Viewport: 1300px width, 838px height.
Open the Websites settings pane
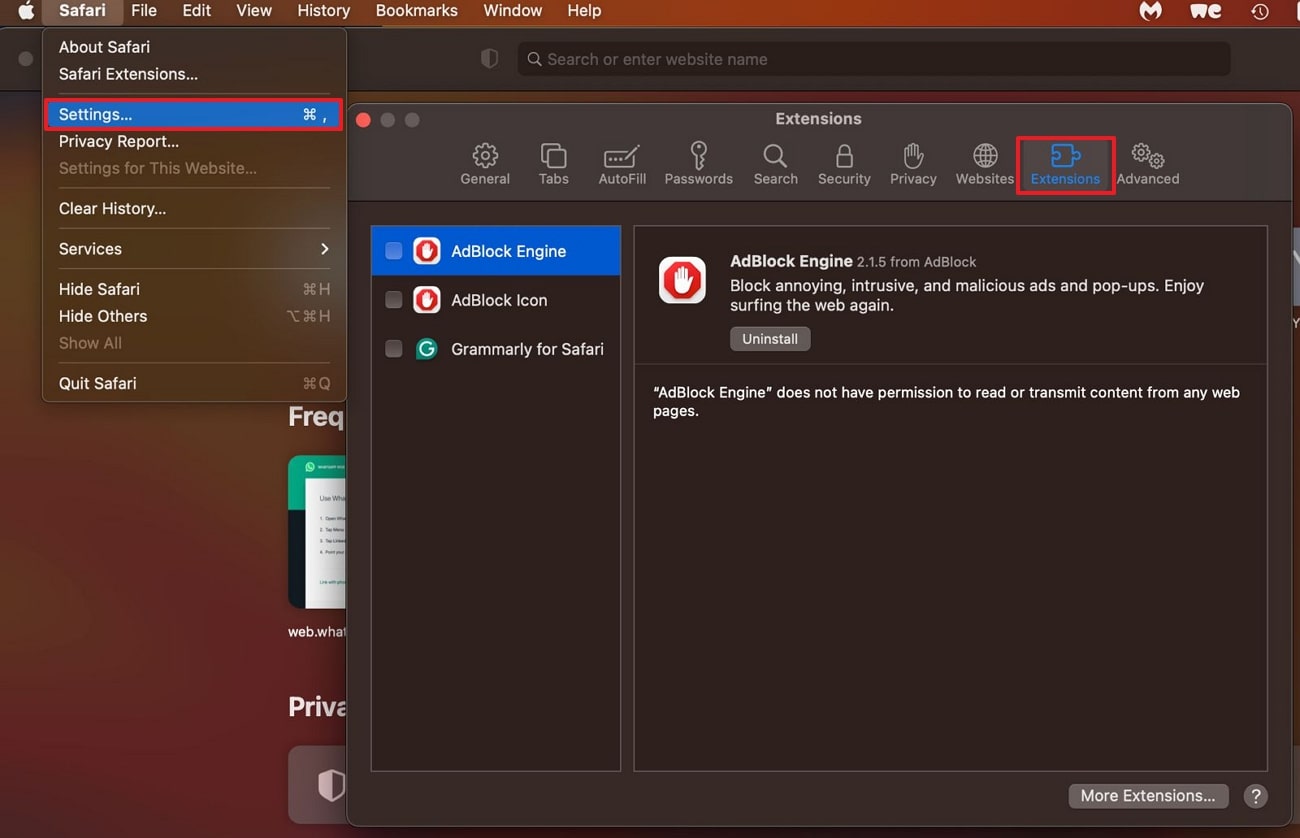pyautogui.click(x=985, y=164)
